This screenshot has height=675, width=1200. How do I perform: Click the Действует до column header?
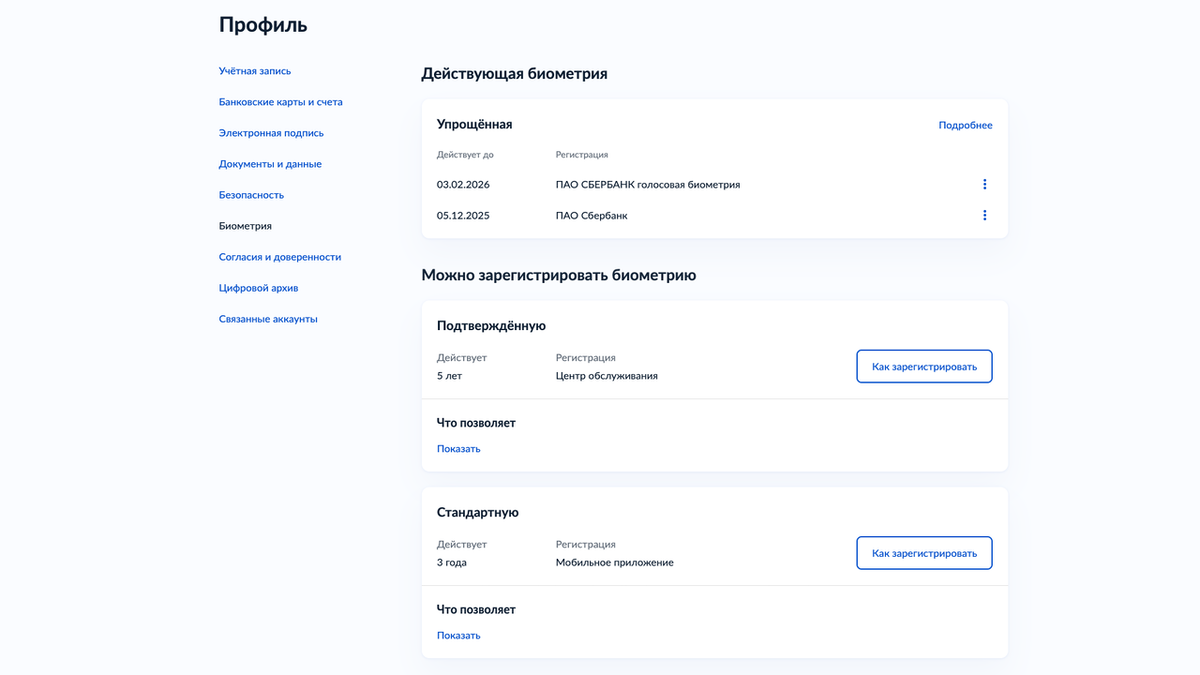point(465,155)
